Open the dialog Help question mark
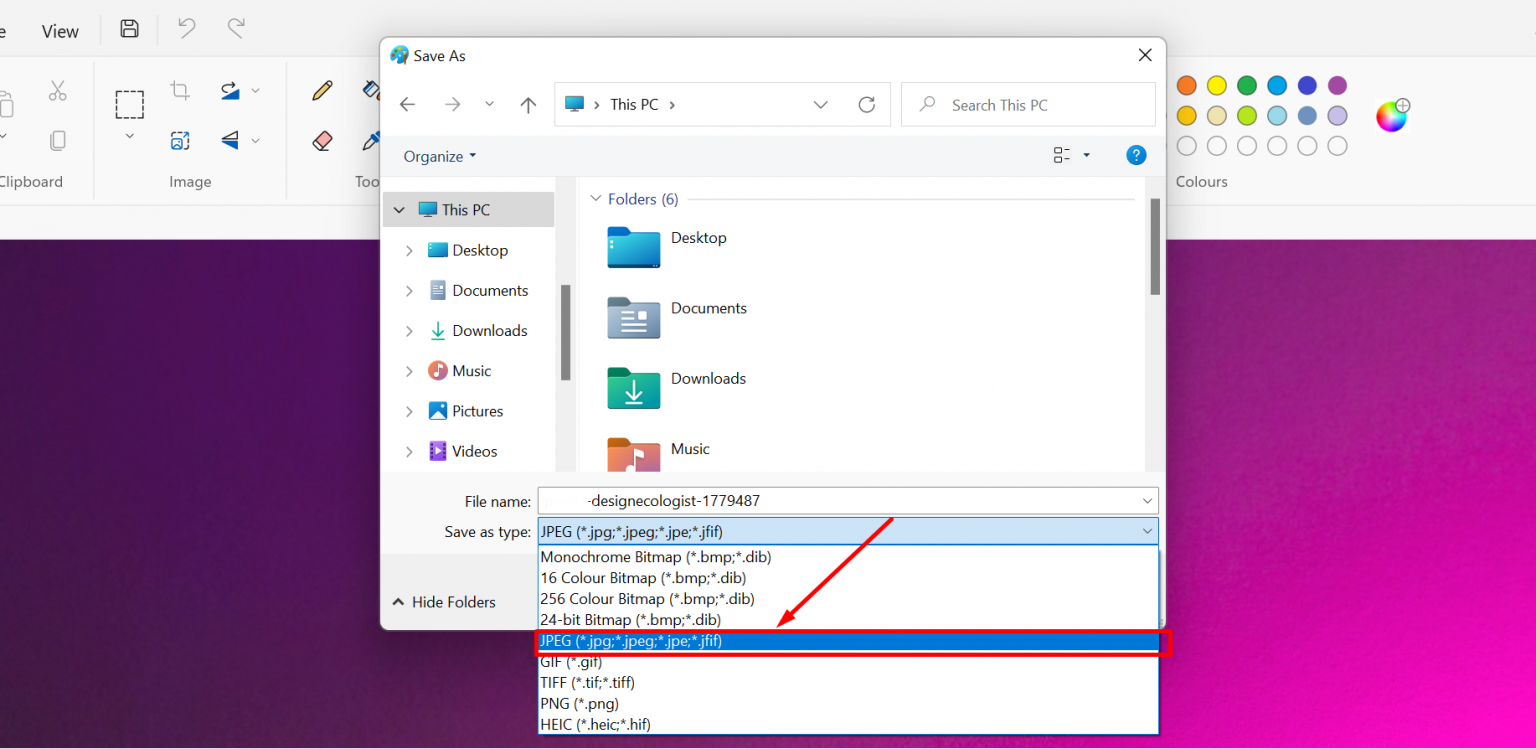The width and height of the screenshot is (1536, 749). [x=1135, y=155]
